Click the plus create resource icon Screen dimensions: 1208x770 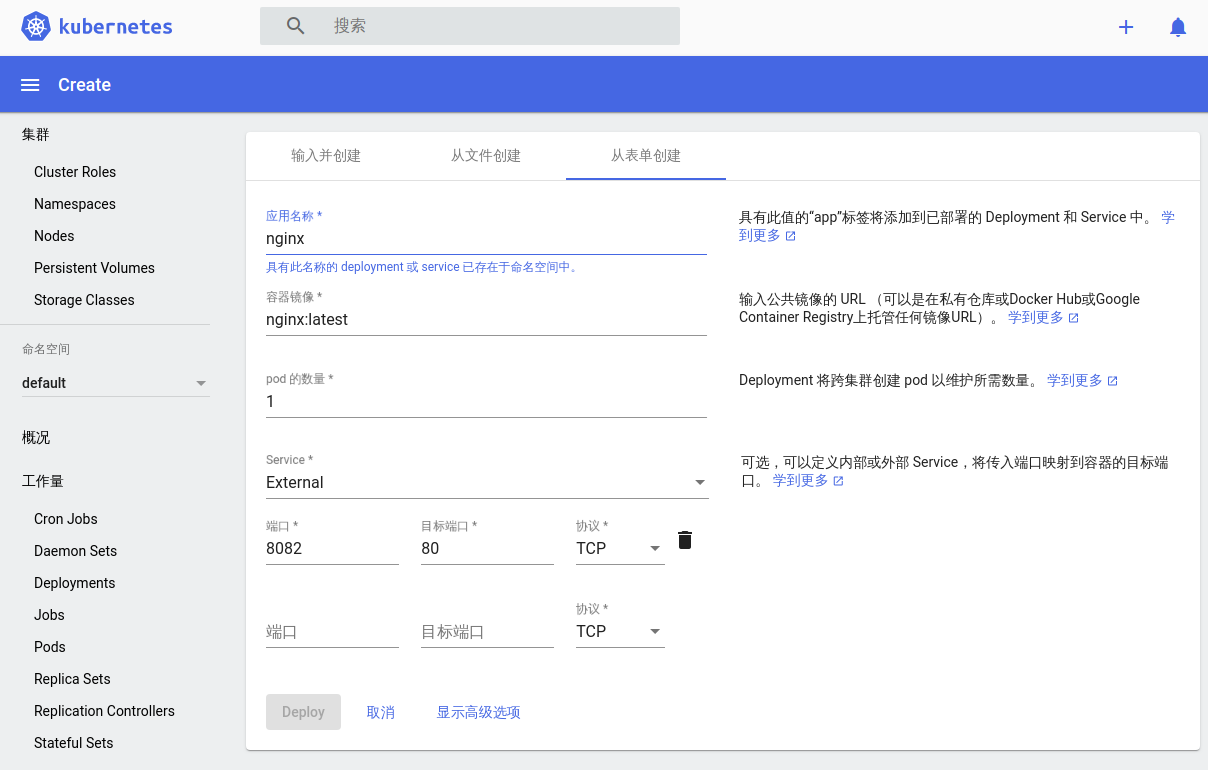point(1126,27)
